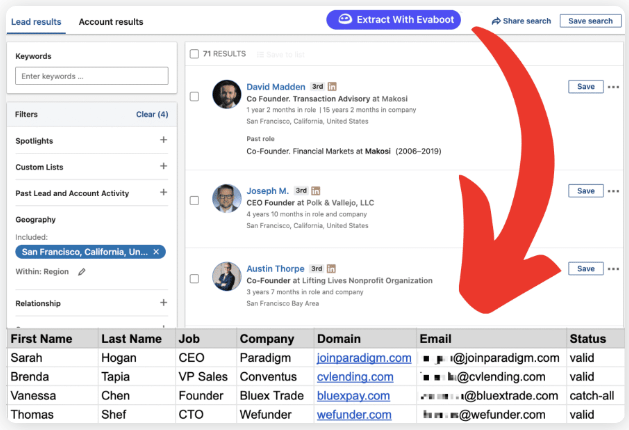This screenshot has width=629, height=430.
Task: Expand the Relationship filter
Action: (x=163, y=303)
